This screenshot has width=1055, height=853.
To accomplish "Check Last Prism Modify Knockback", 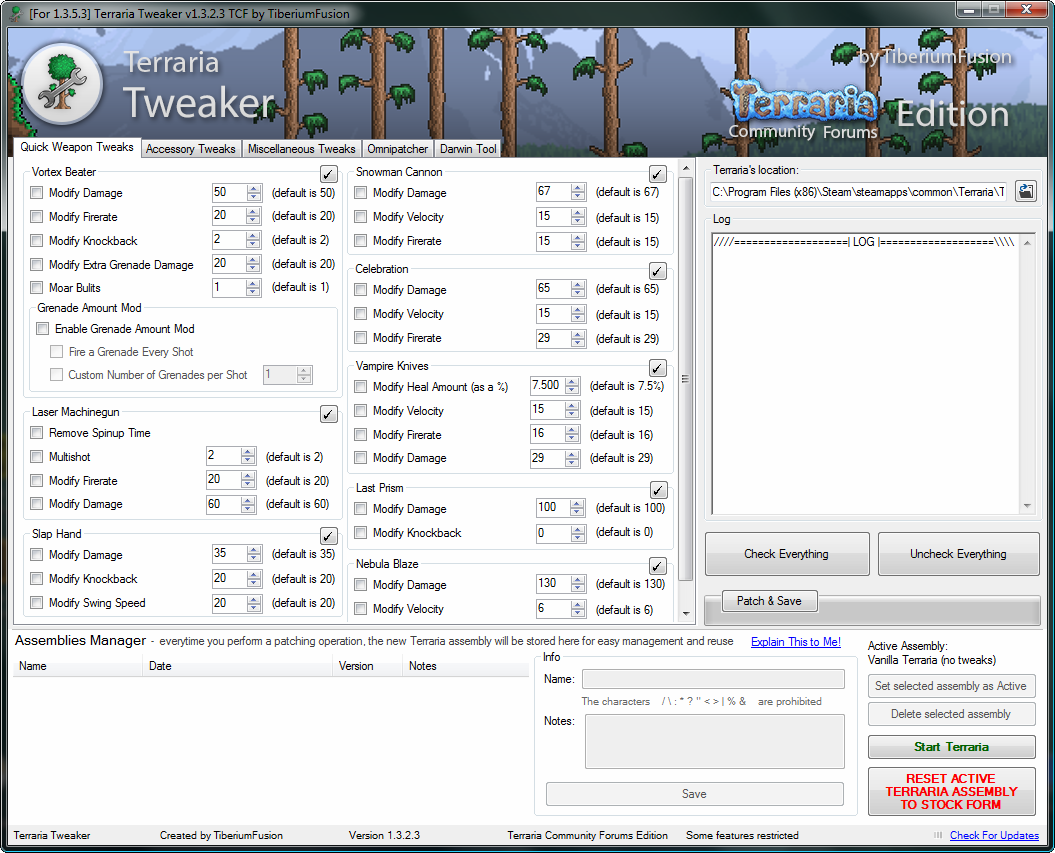I will click(x=361, y=533).
